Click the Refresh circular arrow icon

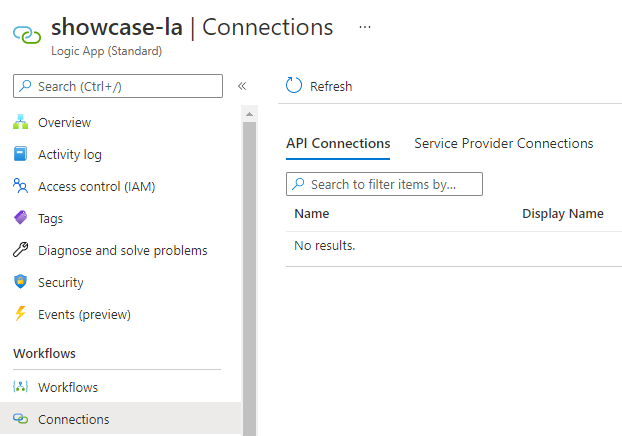click(x=294, y=85)
